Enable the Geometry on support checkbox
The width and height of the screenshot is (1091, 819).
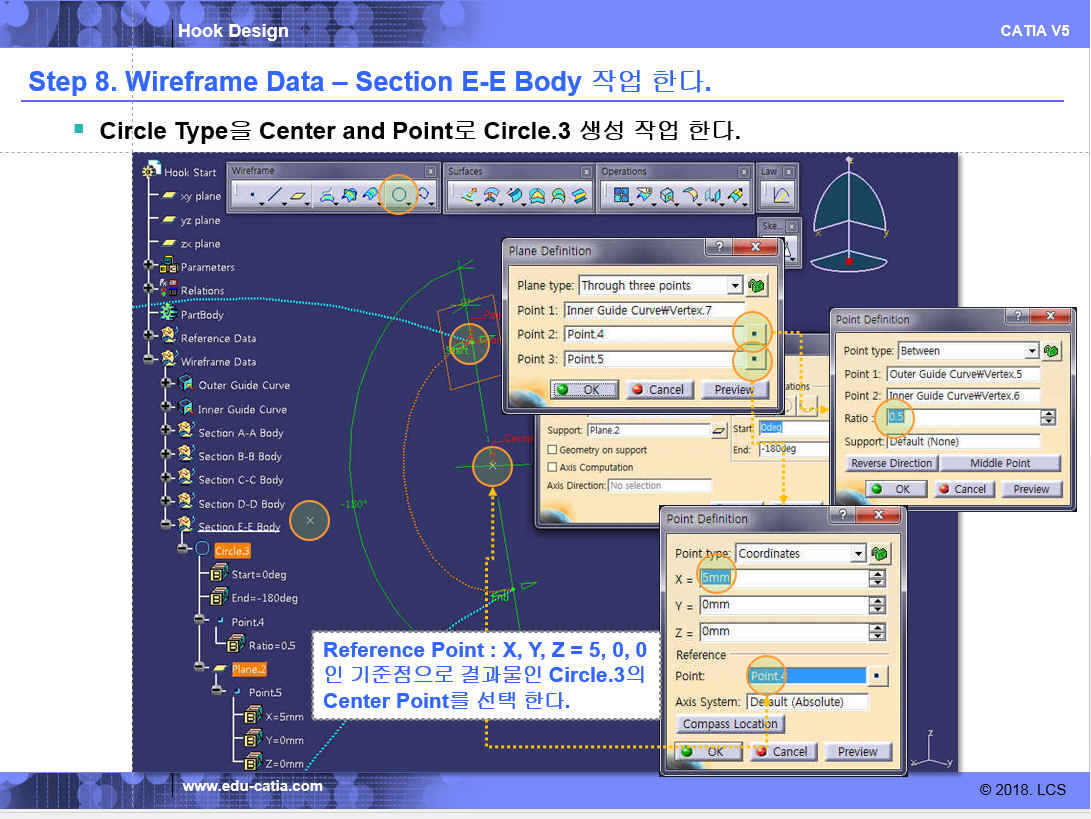(x=552, y=451)
